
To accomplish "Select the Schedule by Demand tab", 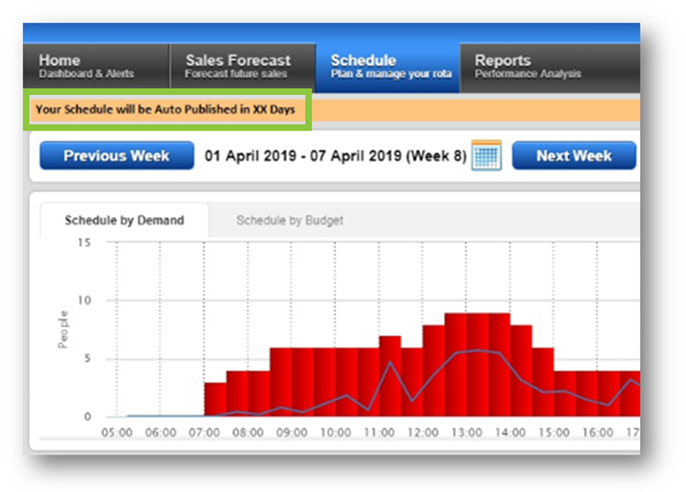I will pos(124,220).
